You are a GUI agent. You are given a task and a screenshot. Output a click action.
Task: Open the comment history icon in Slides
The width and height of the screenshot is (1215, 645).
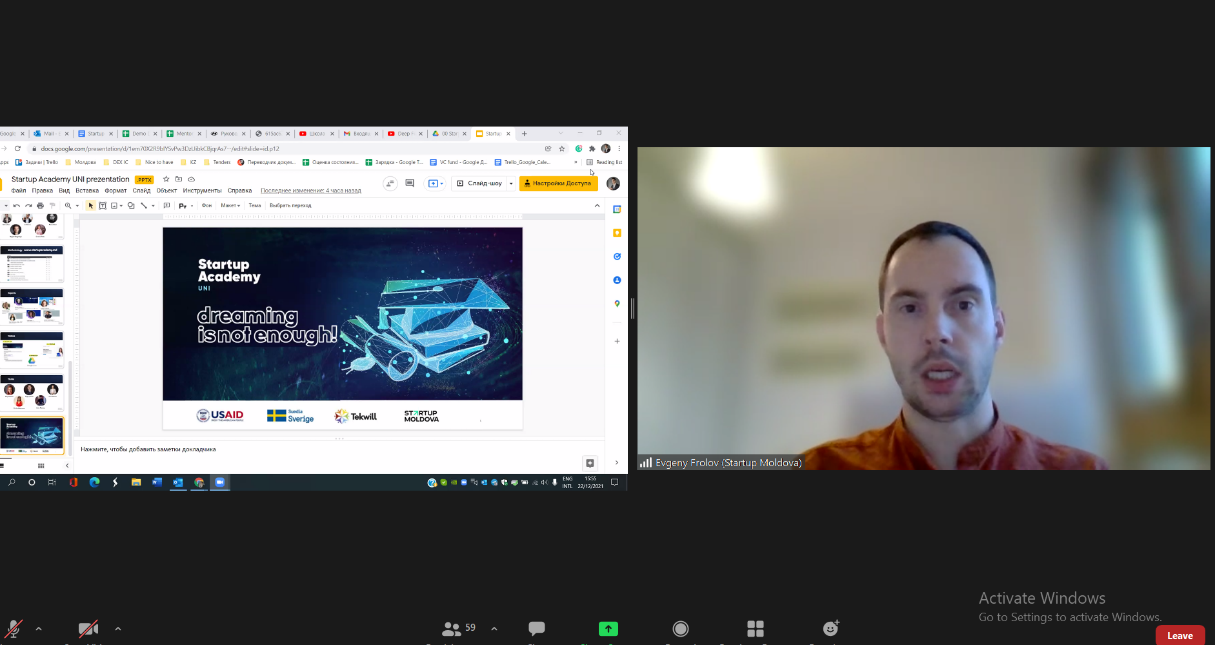[x=410, y=183]
